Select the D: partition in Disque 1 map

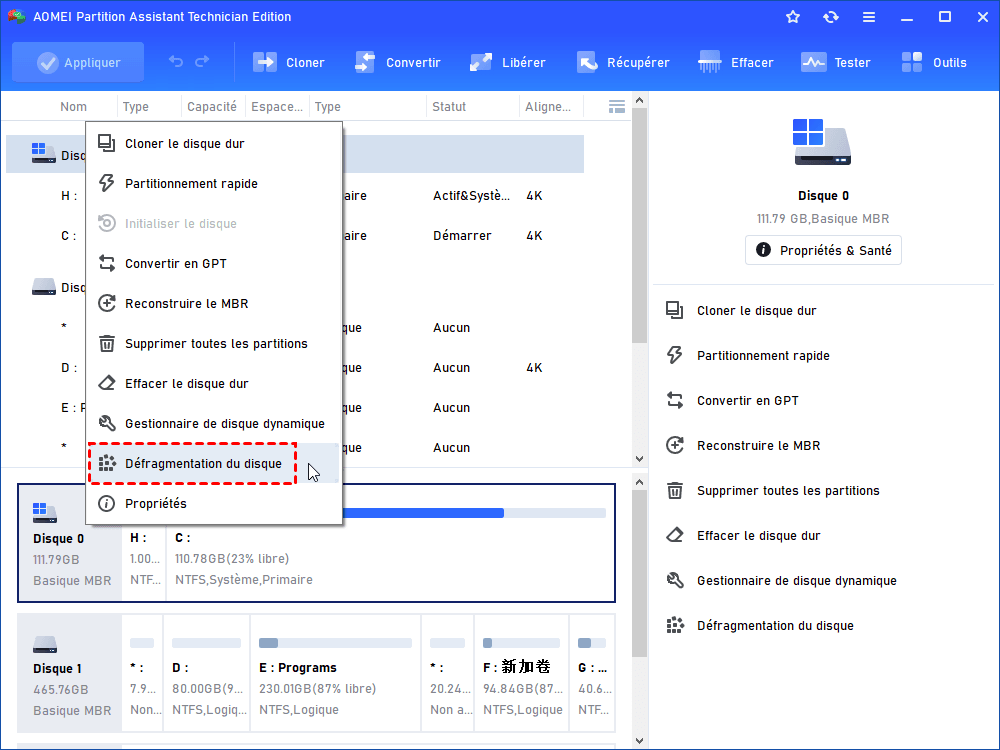[x=207, y=673]
